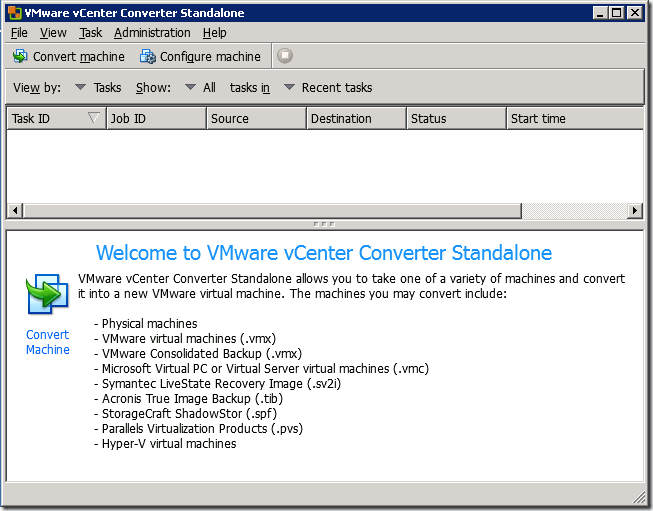Sort by the Status column header
The image size is (653, 511).
pos(455,118)
